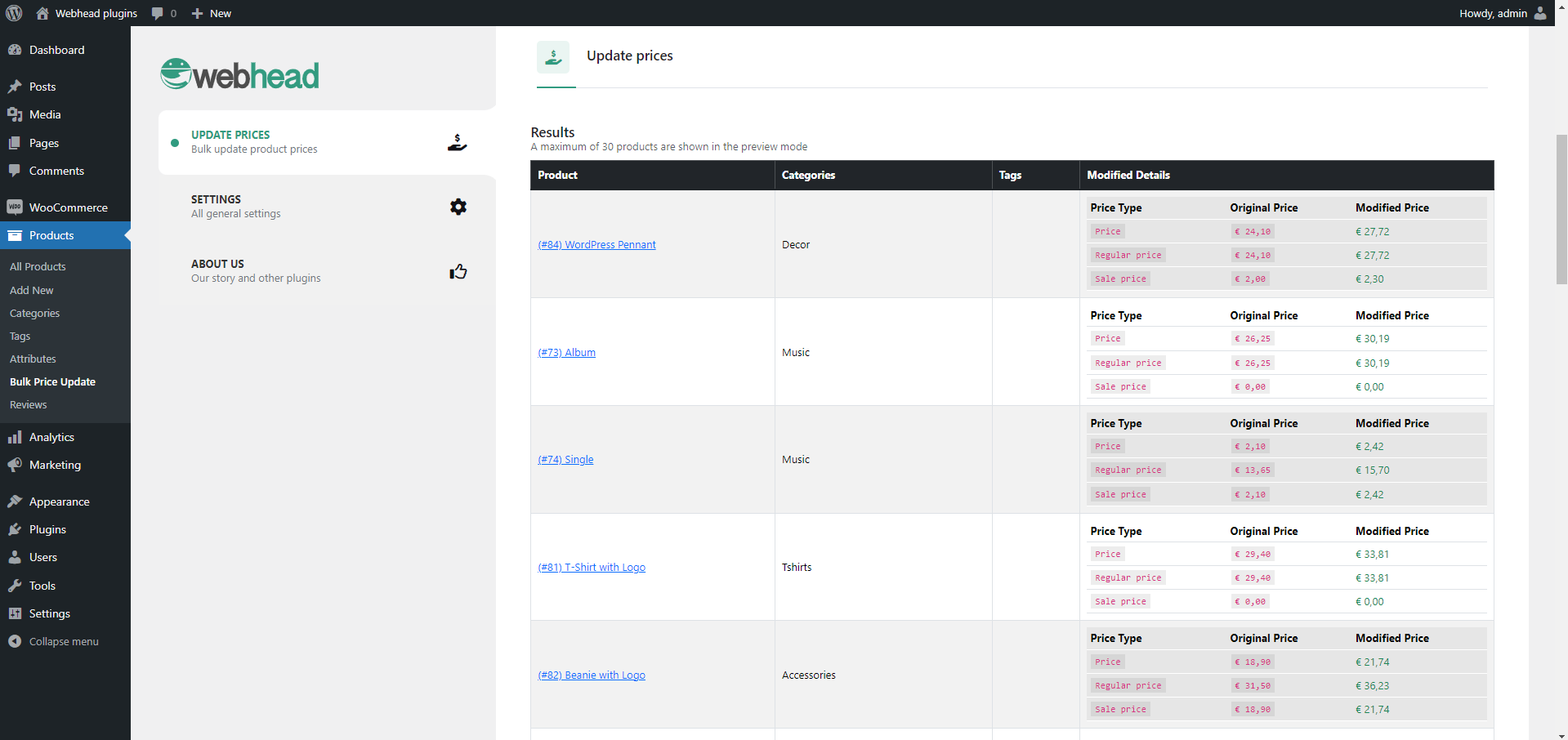Open the Tags submenu item

(20, 336)
